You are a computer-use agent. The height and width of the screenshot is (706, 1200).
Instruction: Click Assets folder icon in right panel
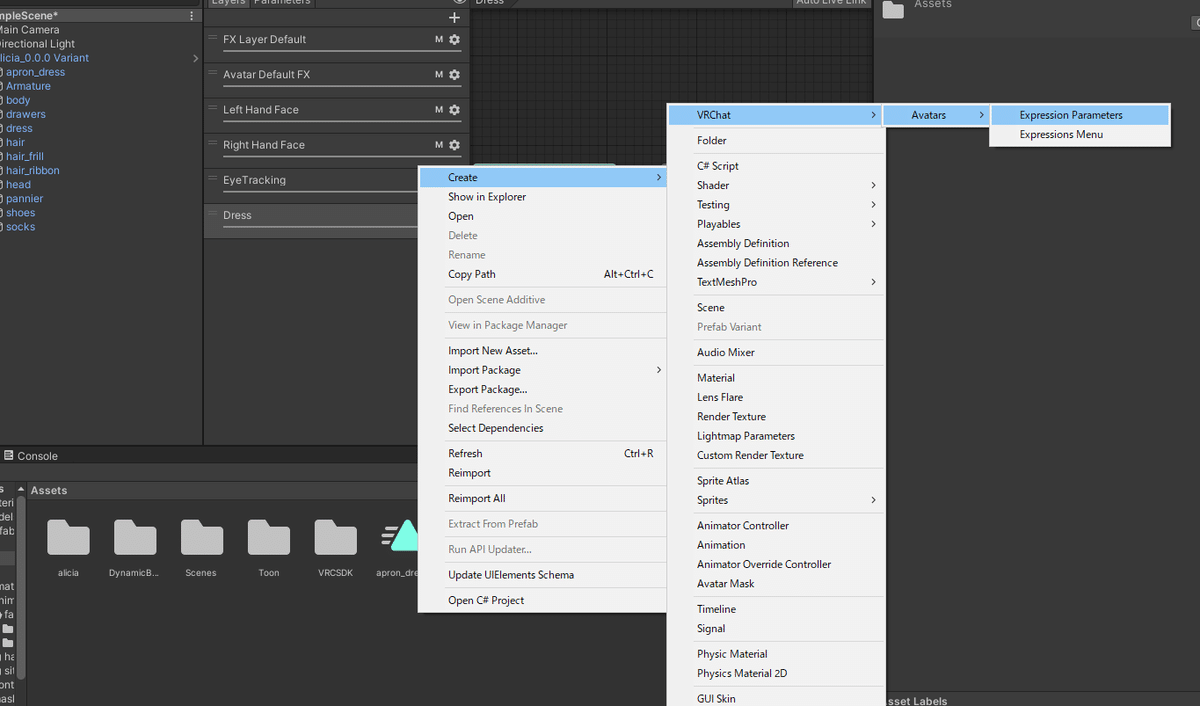tap(893, 8)
